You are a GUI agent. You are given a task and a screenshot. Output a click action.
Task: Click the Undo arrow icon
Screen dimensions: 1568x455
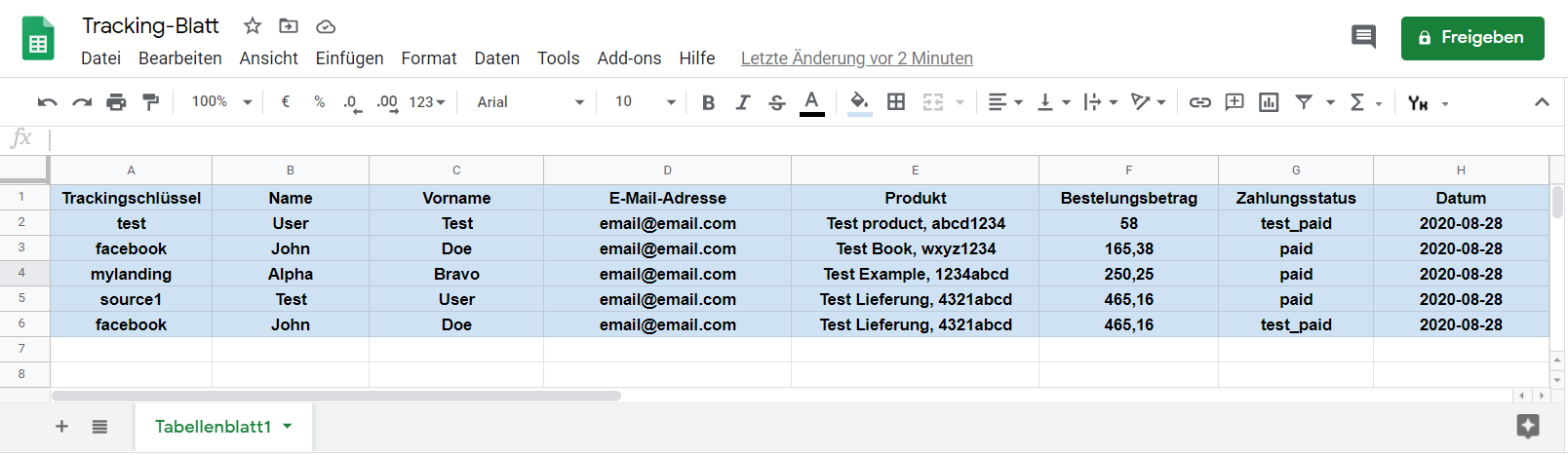47,102
